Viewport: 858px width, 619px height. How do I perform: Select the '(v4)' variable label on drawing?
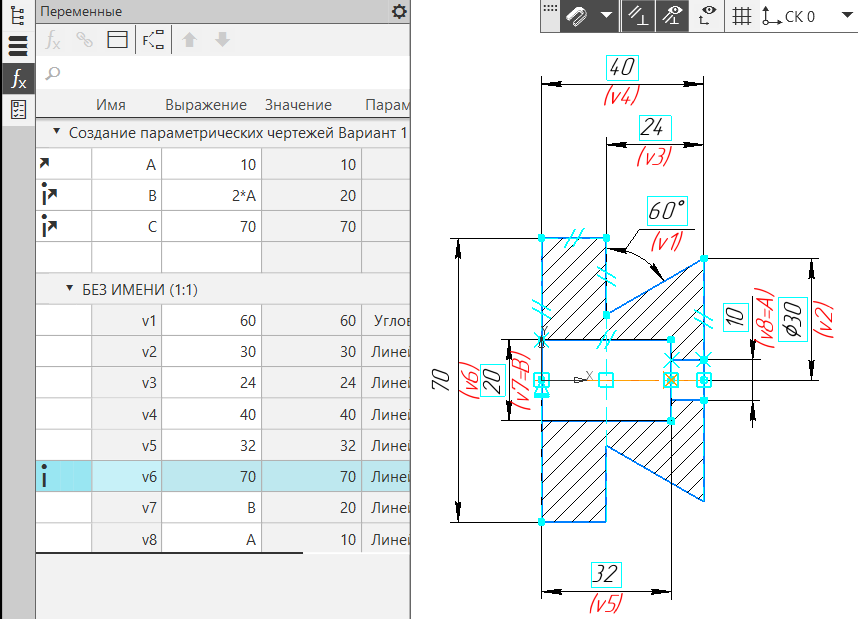point(621,96)
